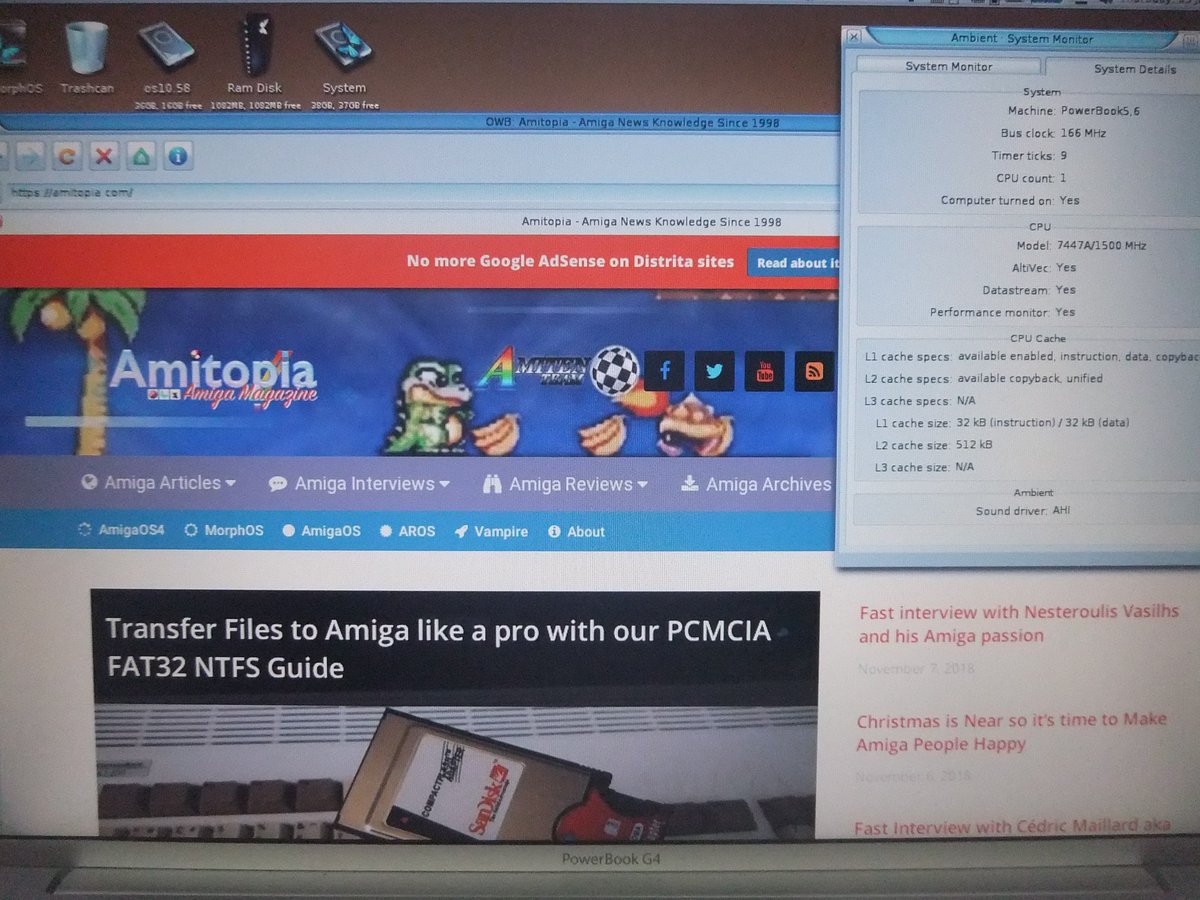Click the CompactFlash card article thumbnail
The width and height of the screenshot is (1200, 900).
[455, 770]
